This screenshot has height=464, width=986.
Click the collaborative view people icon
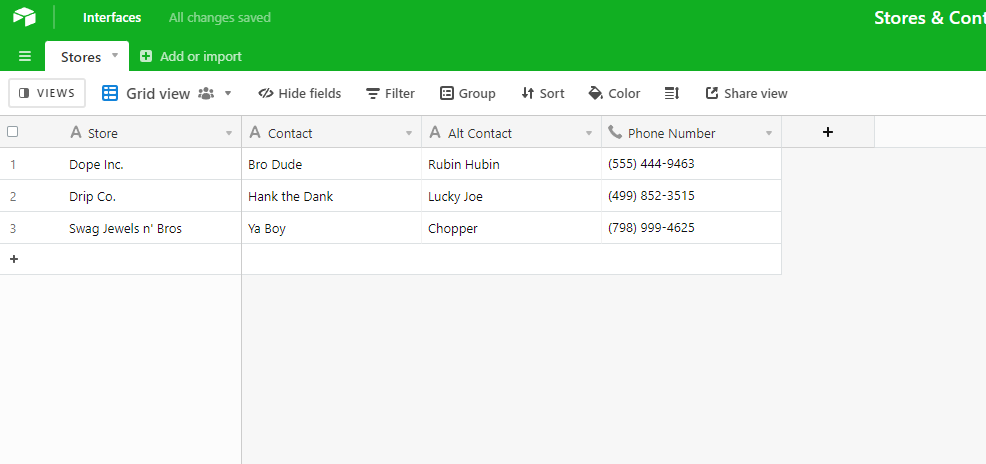pos(206,93)
